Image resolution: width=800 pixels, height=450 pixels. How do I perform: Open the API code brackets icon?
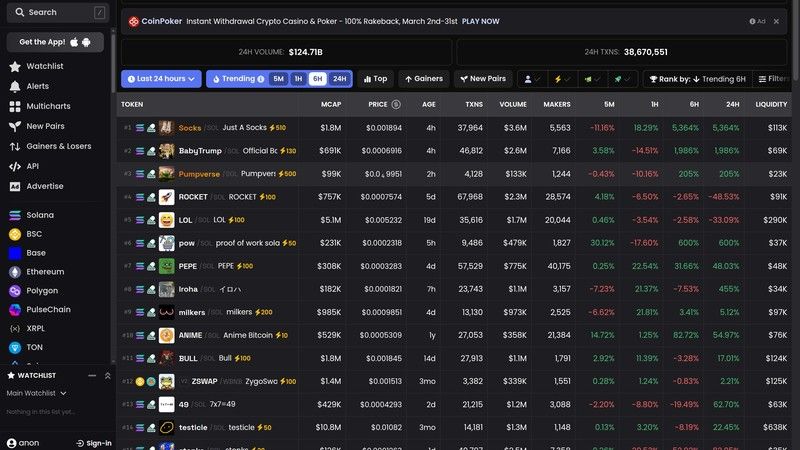[x=15, y=166]
